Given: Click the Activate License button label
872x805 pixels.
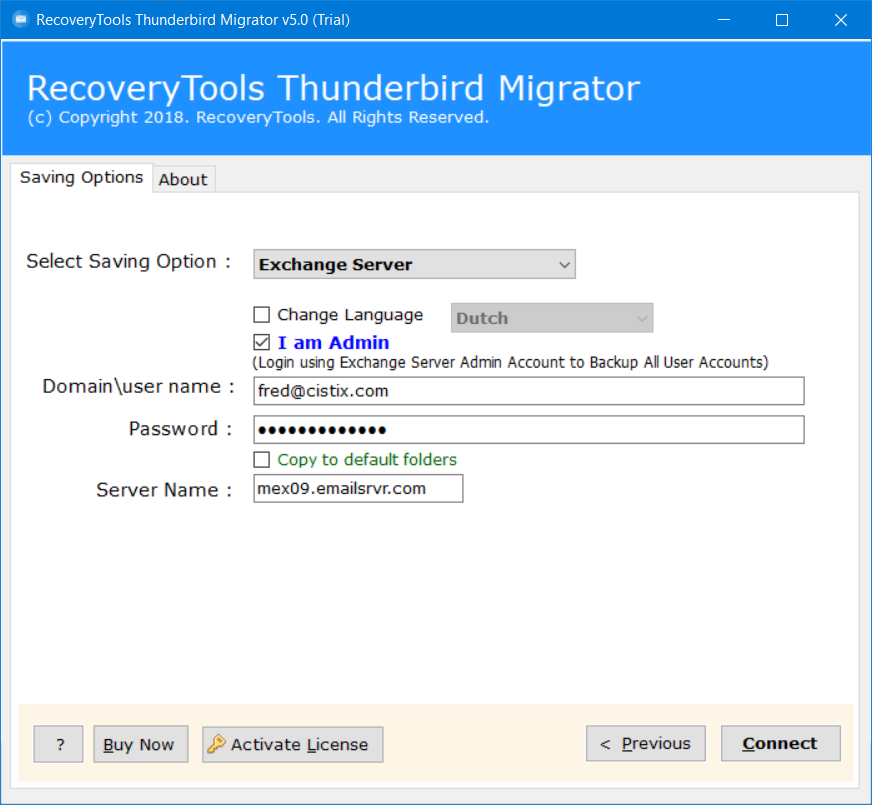Looking at the screenshot, I should (x=299, y=744).
